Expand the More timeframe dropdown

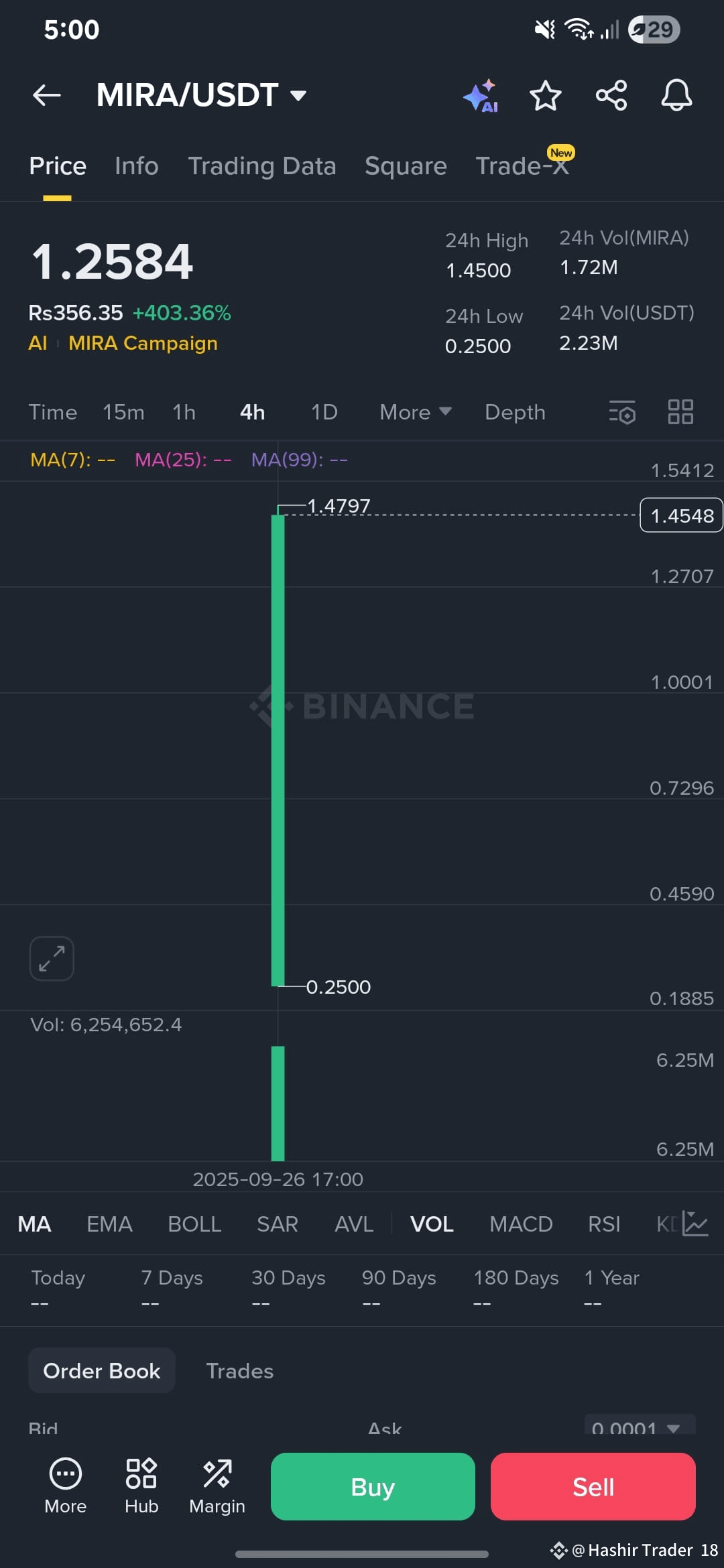tap(414, 412)
